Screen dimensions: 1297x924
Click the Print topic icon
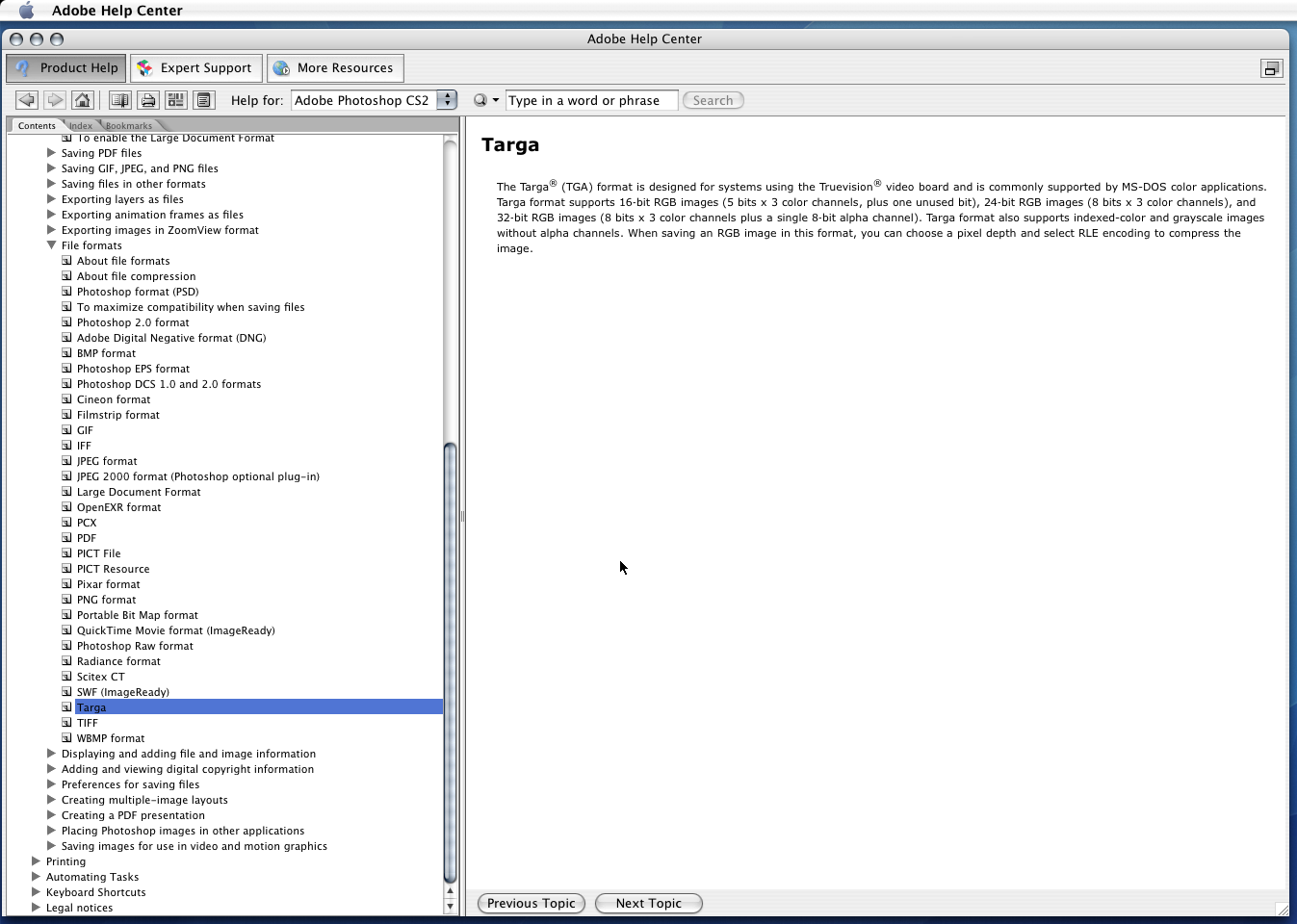coord(147,99)
